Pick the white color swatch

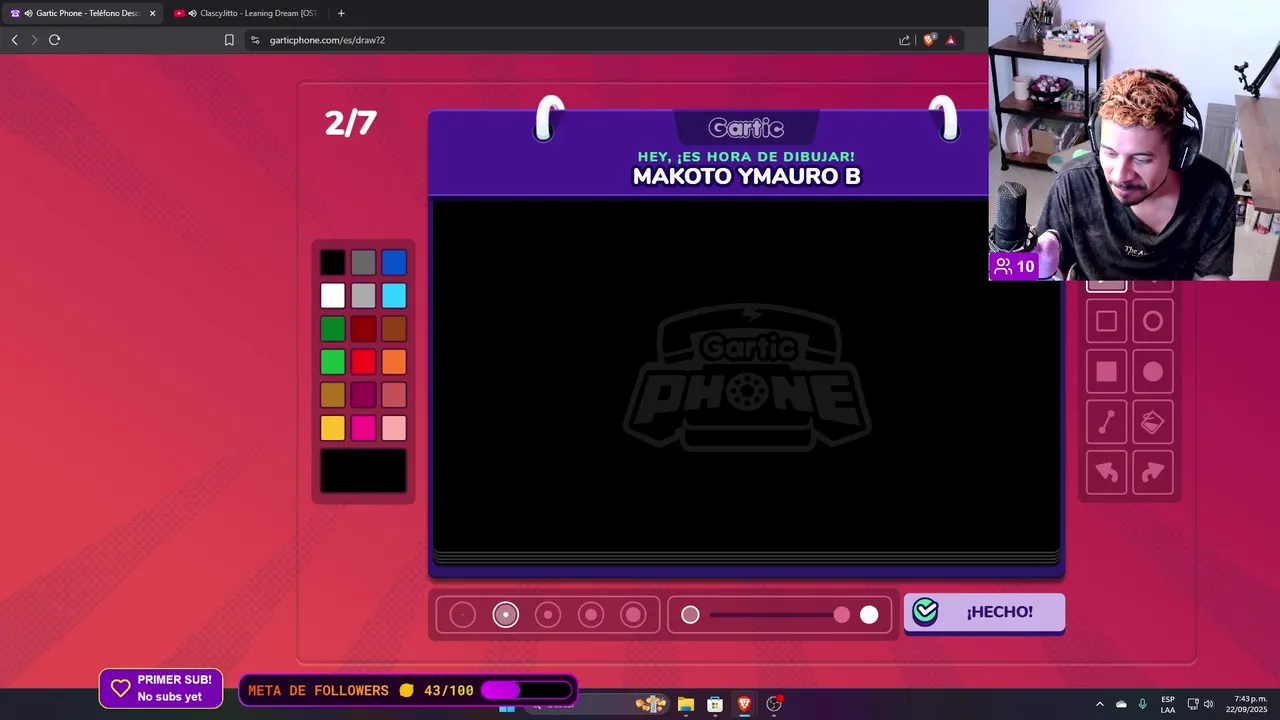(x=333, y=296)
